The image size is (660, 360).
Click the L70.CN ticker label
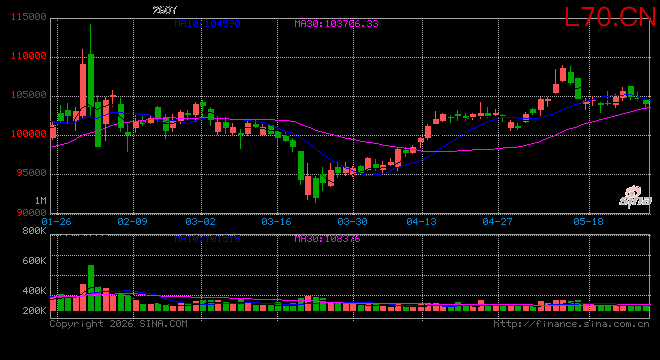(x=610, y=18)
